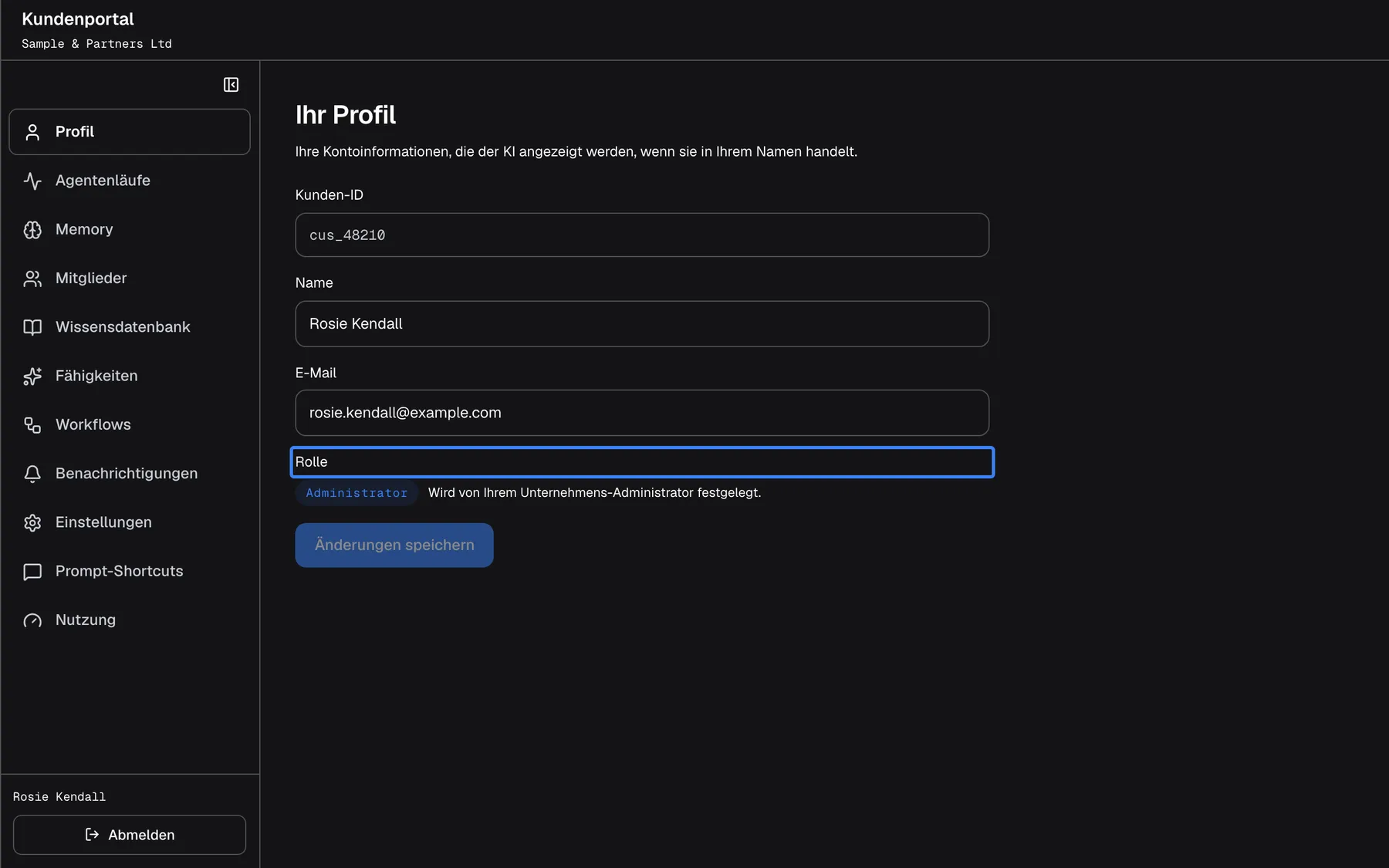Open Benachrichtigungen settings
Image resolution: width=1389 pixels, height=868 pixels.
[x=130, y=473]
